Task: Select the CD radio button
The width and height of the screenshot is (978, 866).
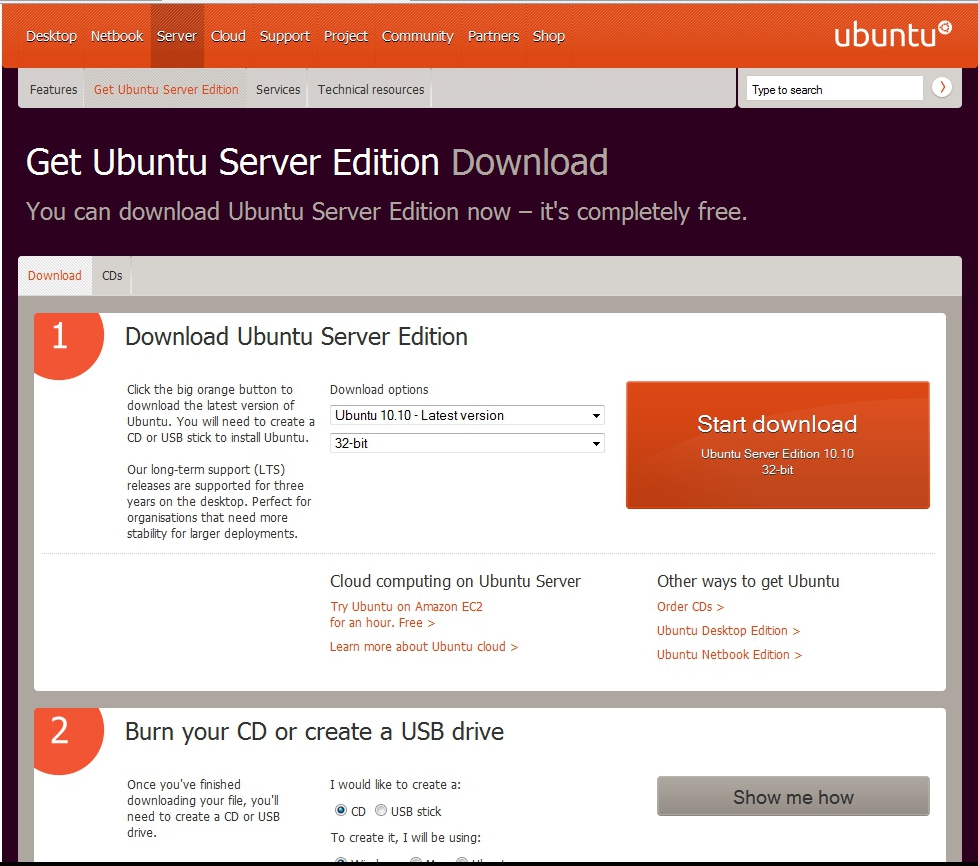Action: [x=341, y=810]
